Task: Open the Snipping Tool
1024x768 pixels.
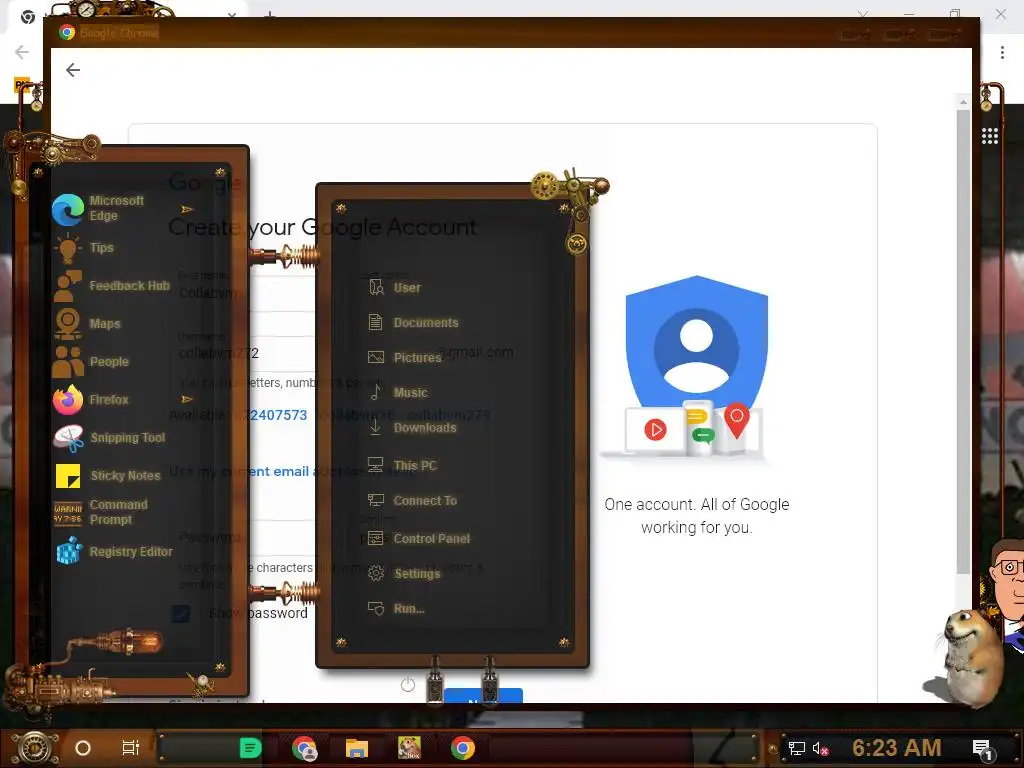Action: click(x=111, y=438)
